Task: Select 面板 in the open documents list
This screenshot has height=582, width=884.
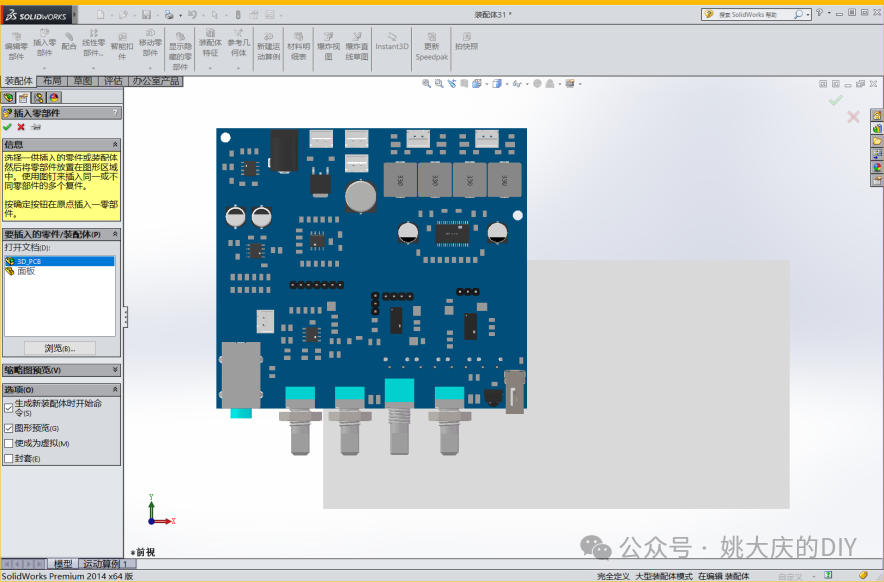Action: point(26,271)
